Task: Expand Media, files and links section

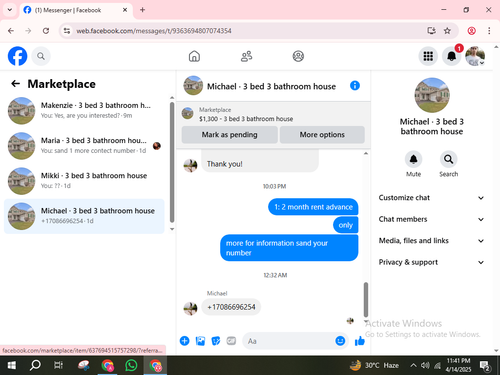Action: coord(431,240)
